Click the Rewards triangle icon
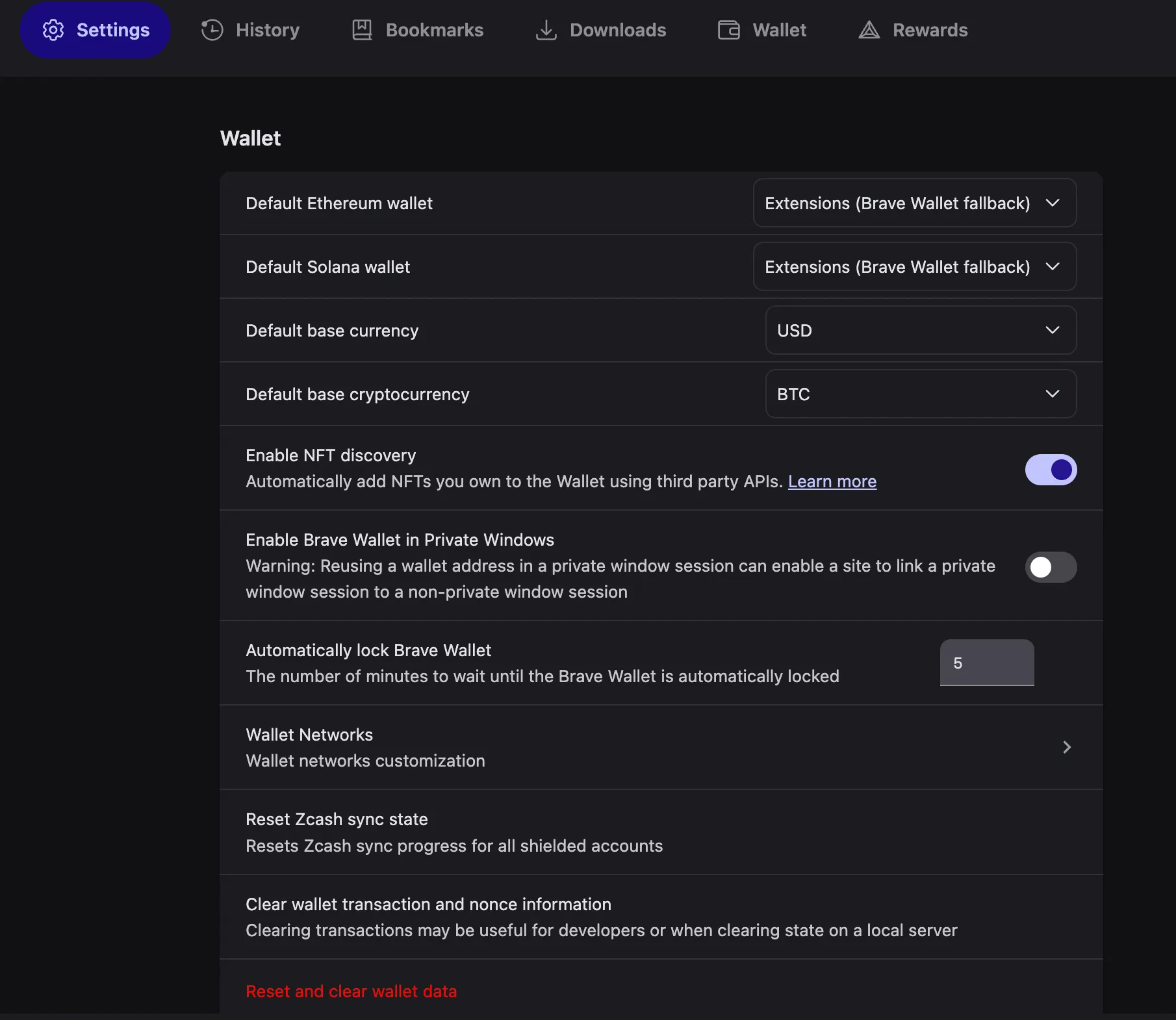 tap(869, 30)
